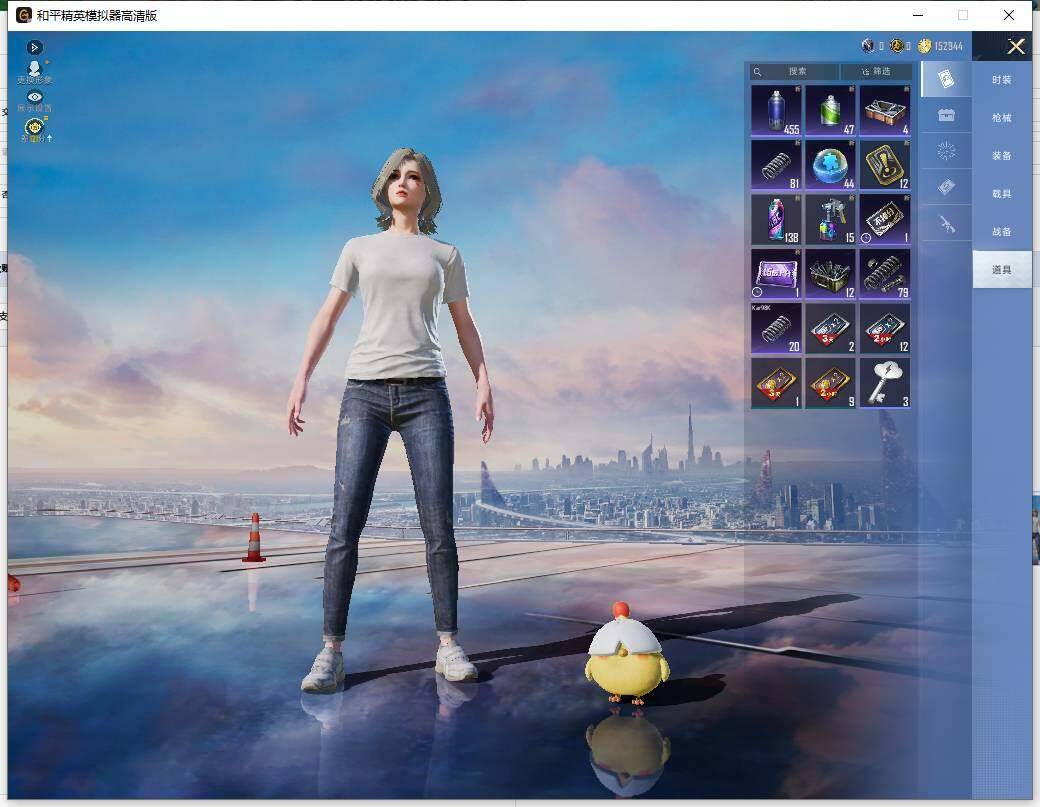Select the blue puzzle-piece globe item (44)
The height and width of the screenshot is (807, 1040).
pos(830,165)
